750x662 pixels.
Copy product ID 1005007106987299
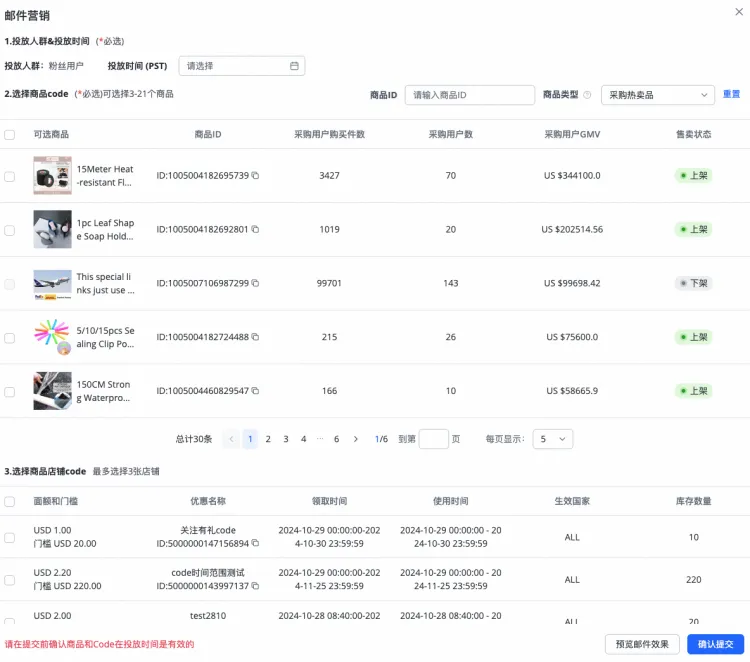tap(255, 284)
